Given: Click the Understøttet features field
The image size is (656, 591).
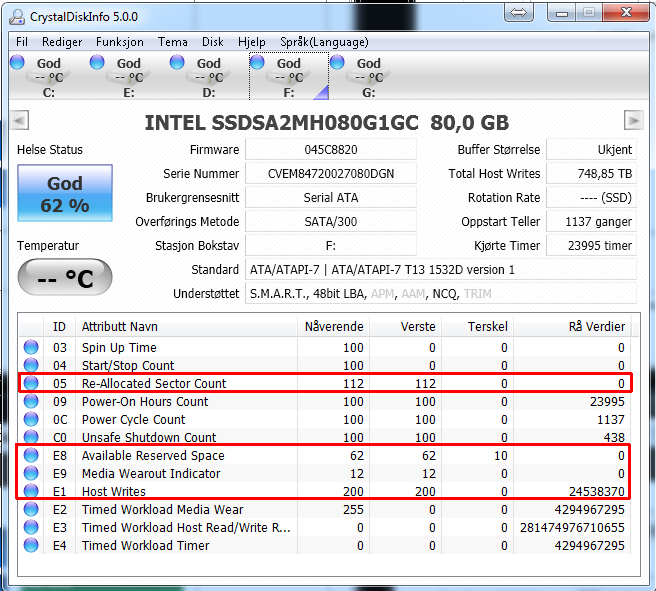Looking at the screenshot, I should [x=441, y=294].
